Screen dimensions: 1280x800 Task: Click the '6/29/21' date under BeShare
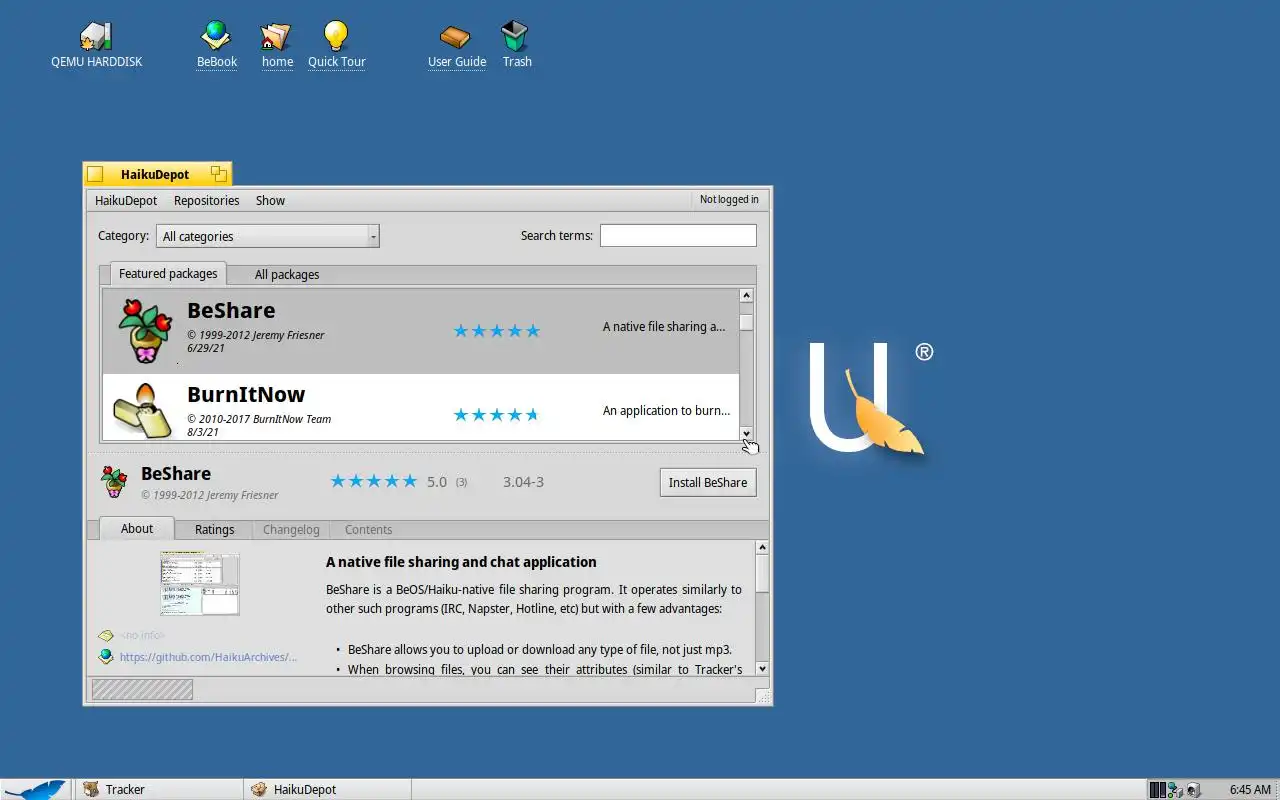pos(205,348)
